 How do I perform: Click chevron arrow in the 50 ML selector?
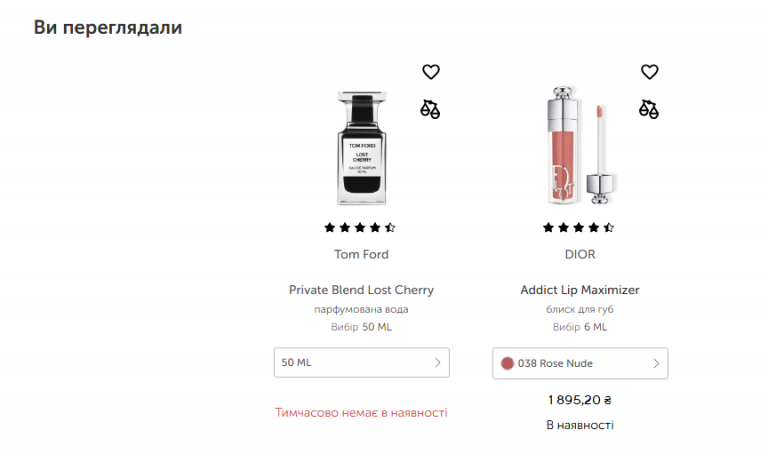(437, 363)
